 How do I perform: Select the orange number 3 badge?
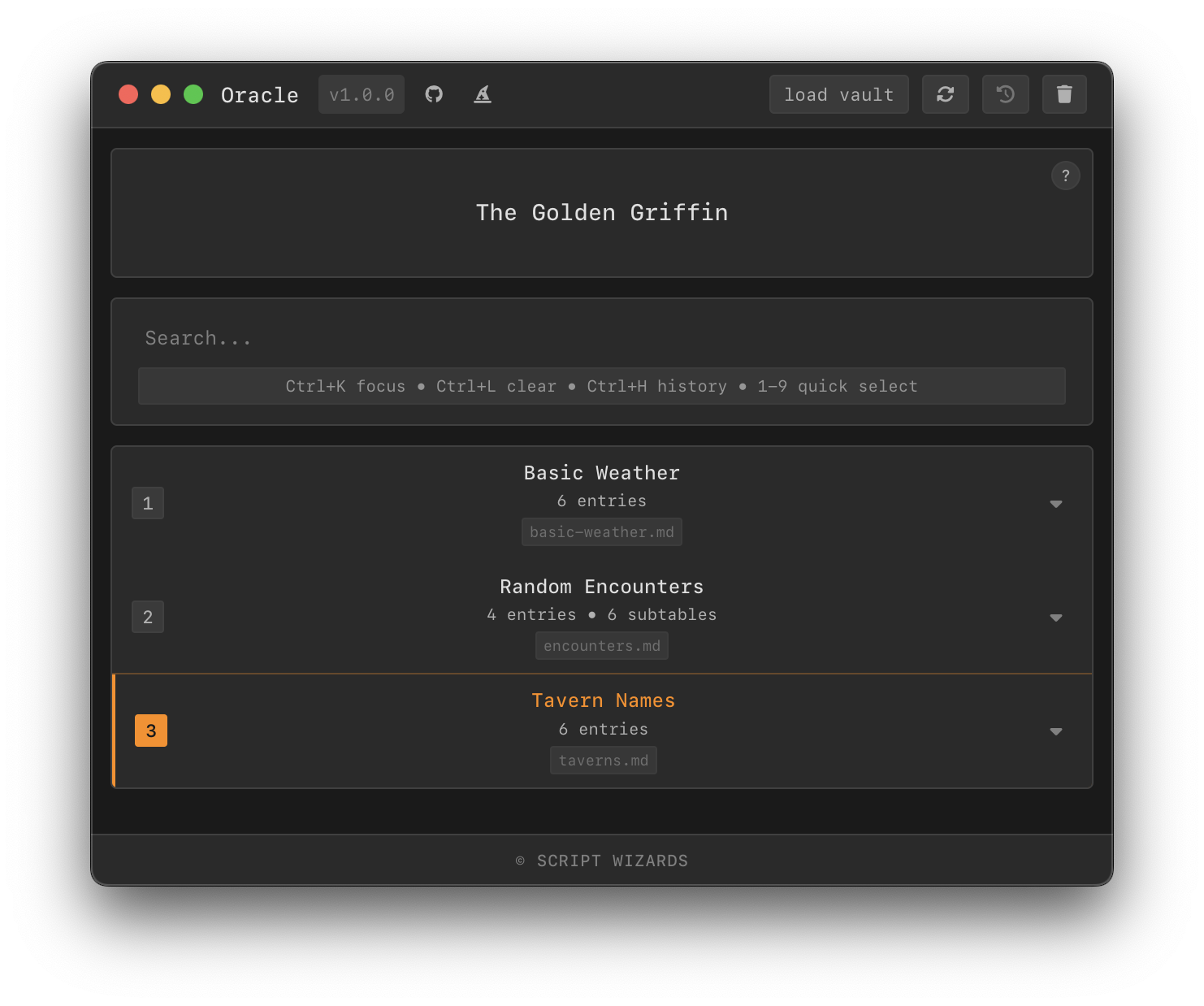coord(151,731)
